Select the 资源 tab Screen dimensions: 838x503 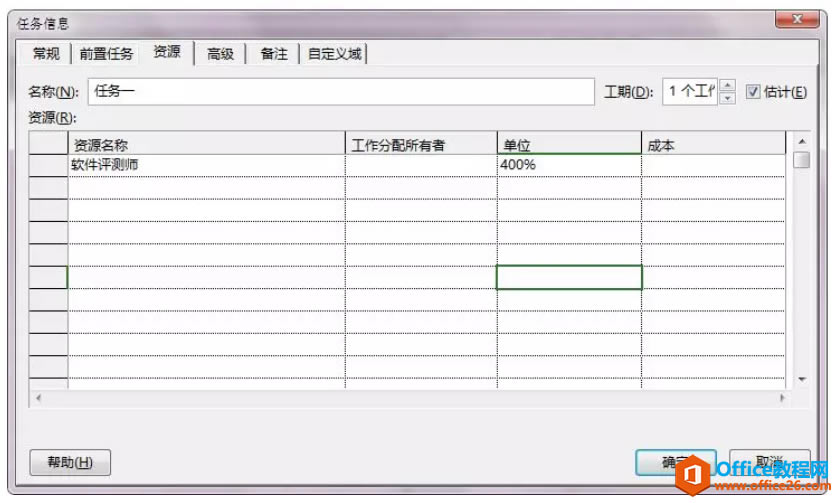point(167,52)
